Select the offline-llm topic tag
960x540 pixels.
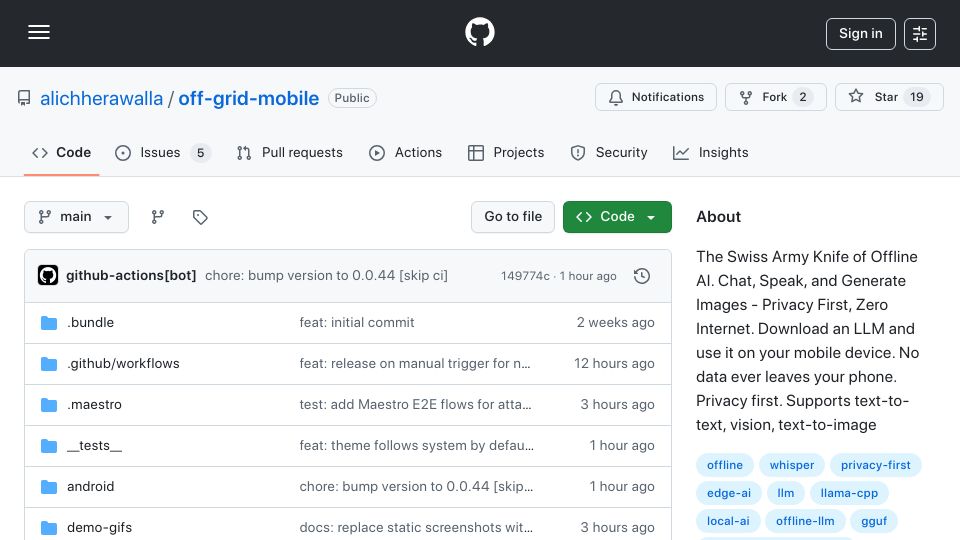pyautogui.click(x=805, y=522)
